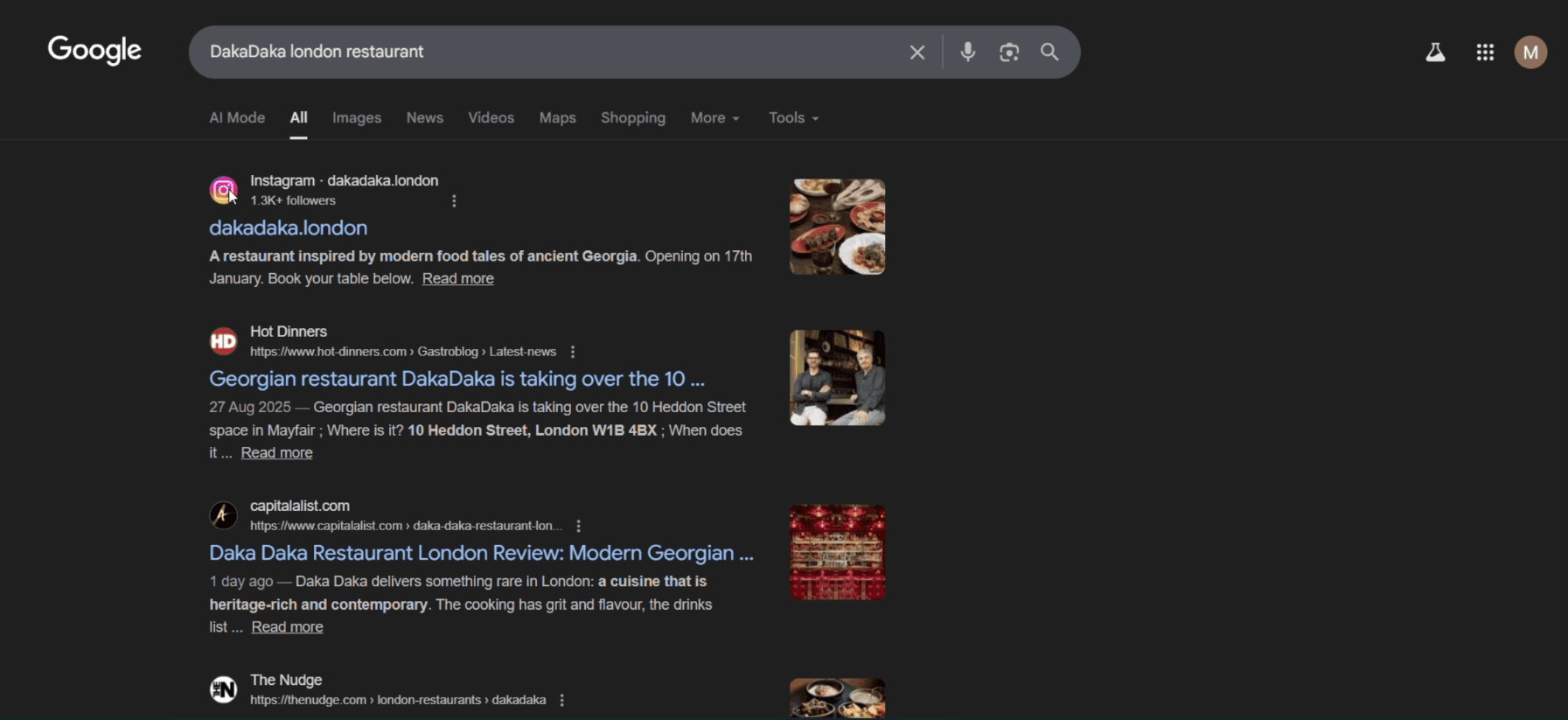Open options menu for Instagram result

point(454,201)
